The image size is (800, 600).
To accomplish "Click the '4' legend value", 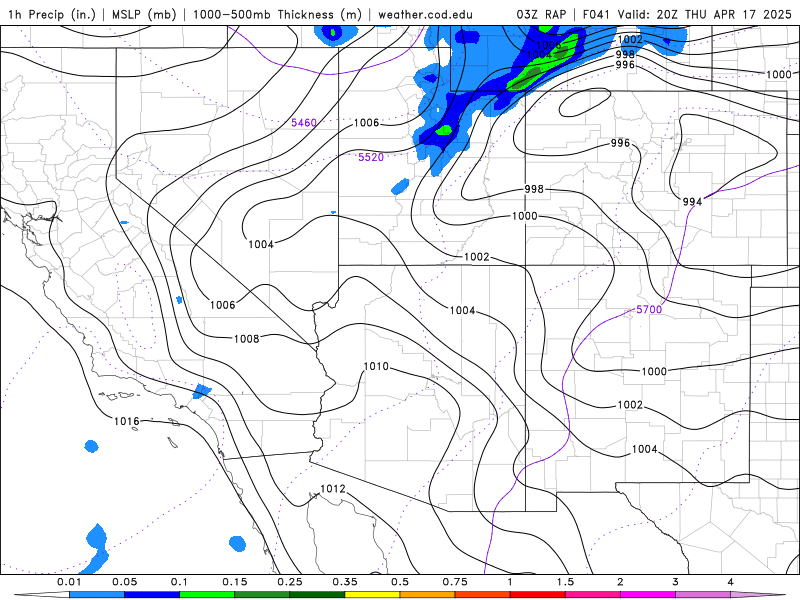I will 731,582.
